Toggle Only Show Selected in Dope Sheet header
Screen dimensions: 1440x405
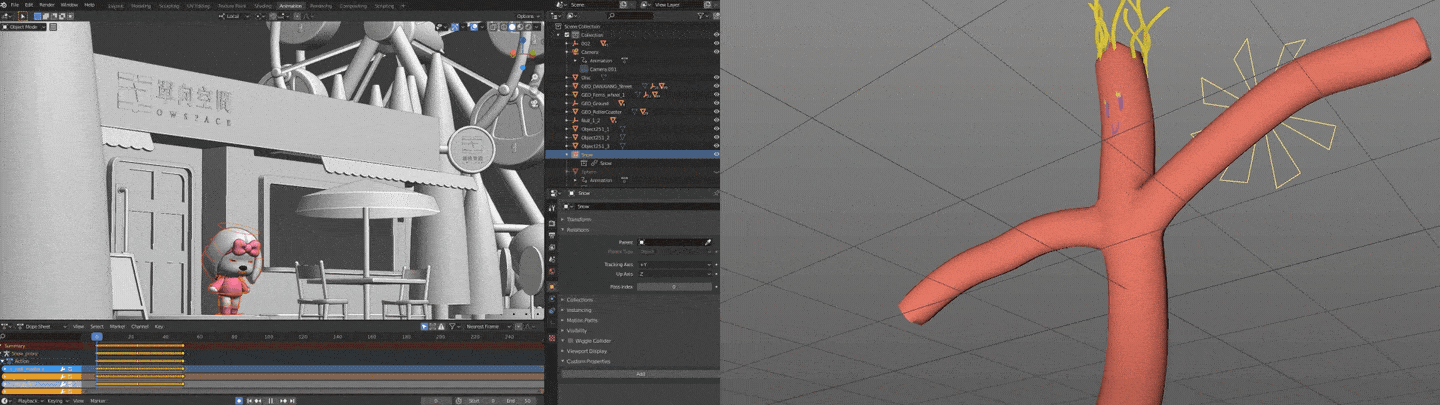[x=424, y=326]
